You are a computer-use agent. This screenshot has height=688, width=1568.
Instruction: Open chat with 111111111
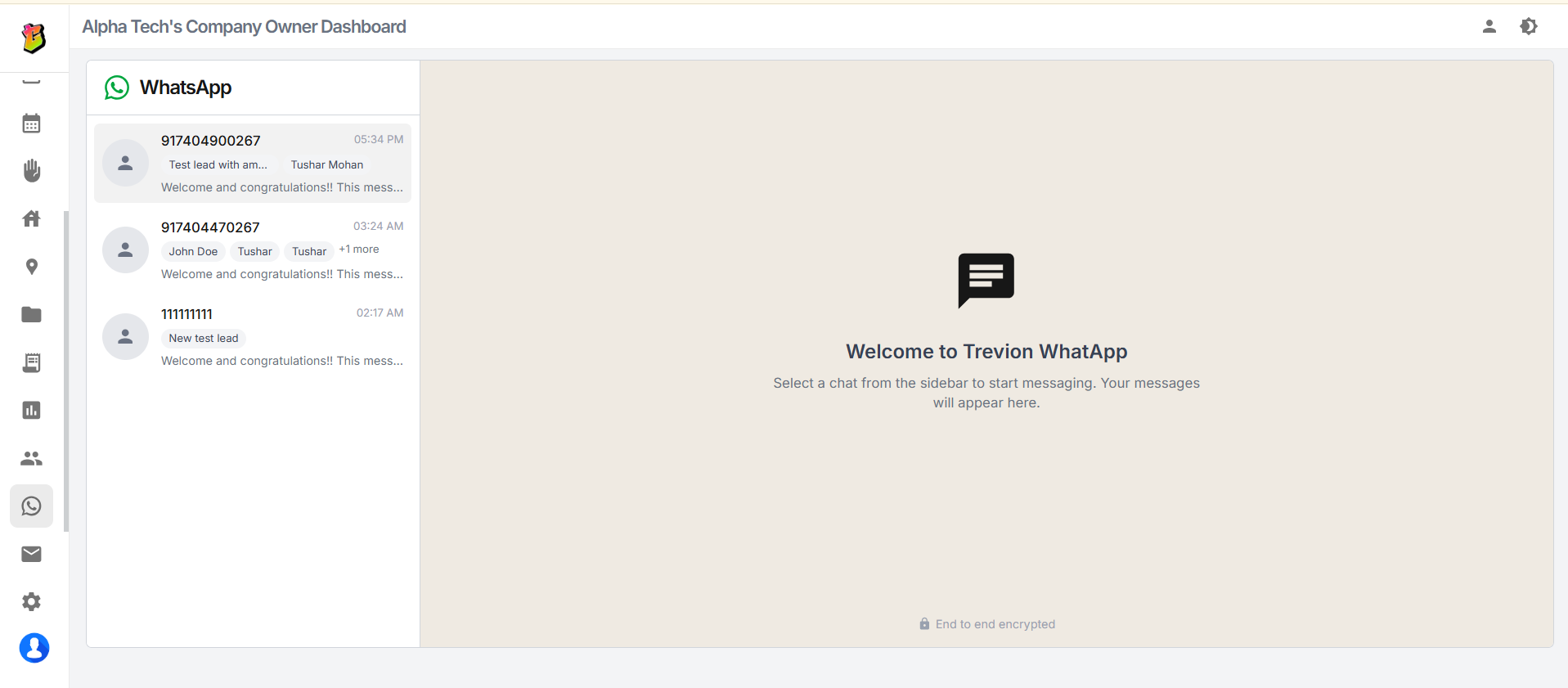(253, 336)
